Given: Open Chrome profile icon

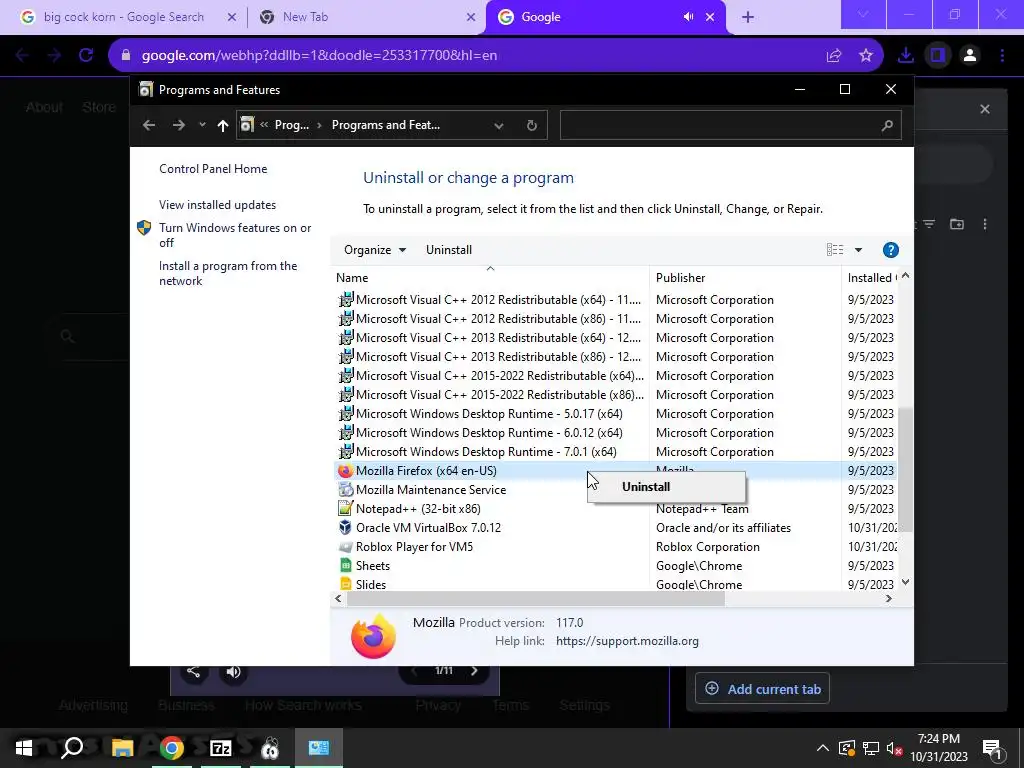Looking at the screenshot, I should click(970, 56).
